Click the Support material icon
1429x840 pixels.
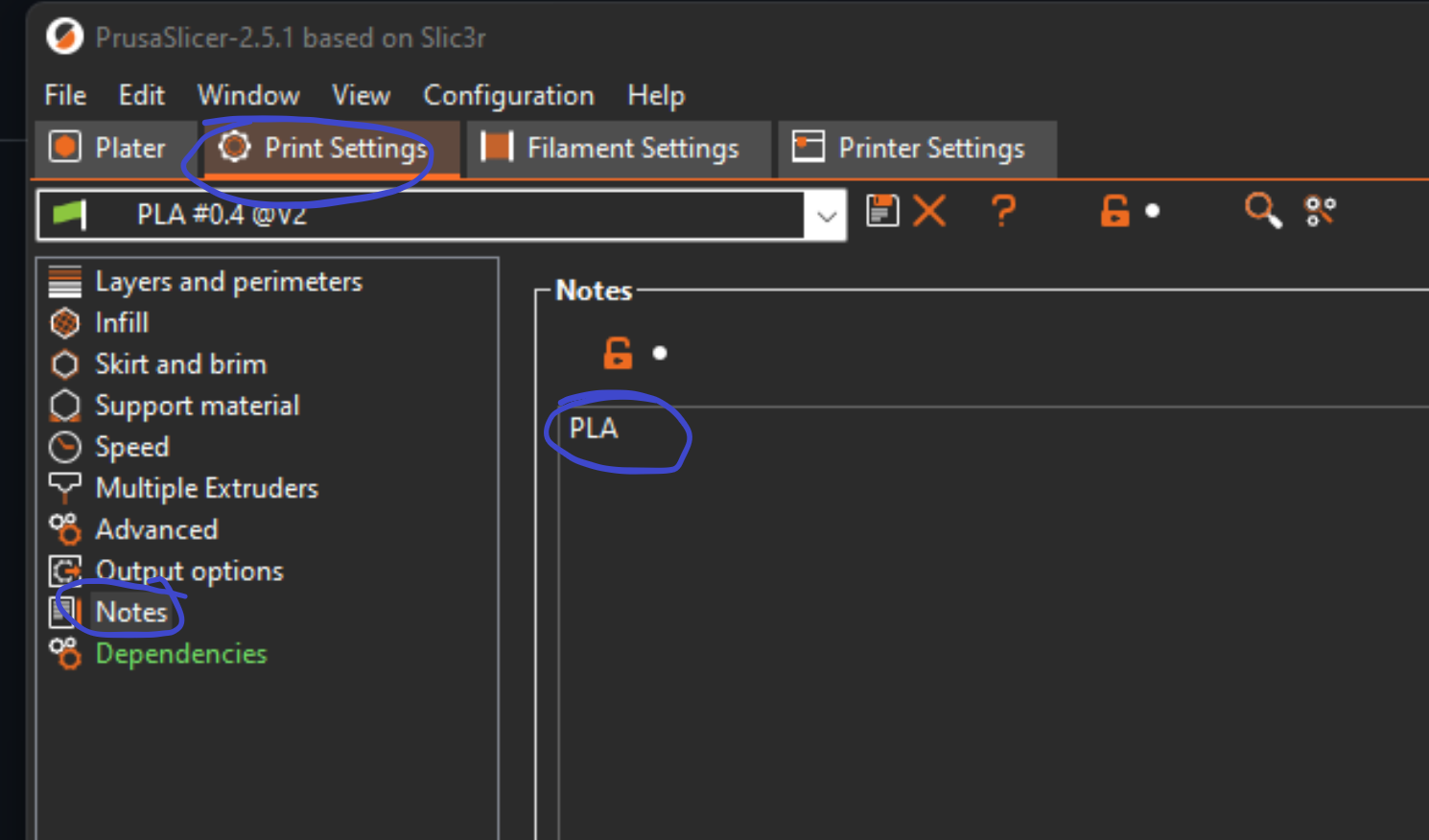click(64, 406)
